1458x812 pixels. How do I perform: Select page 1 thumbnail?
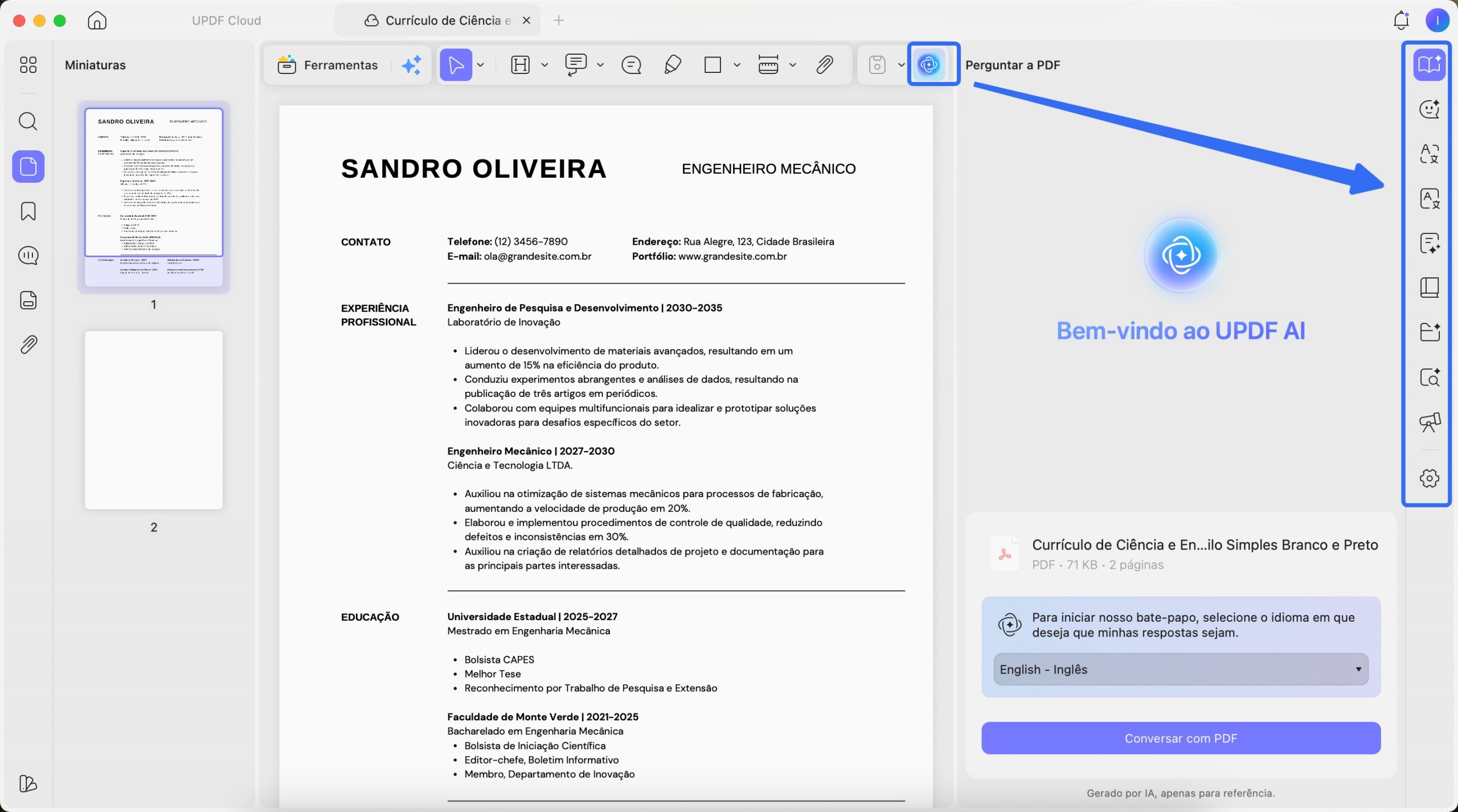pyautogui.click(x=154, y=197)
